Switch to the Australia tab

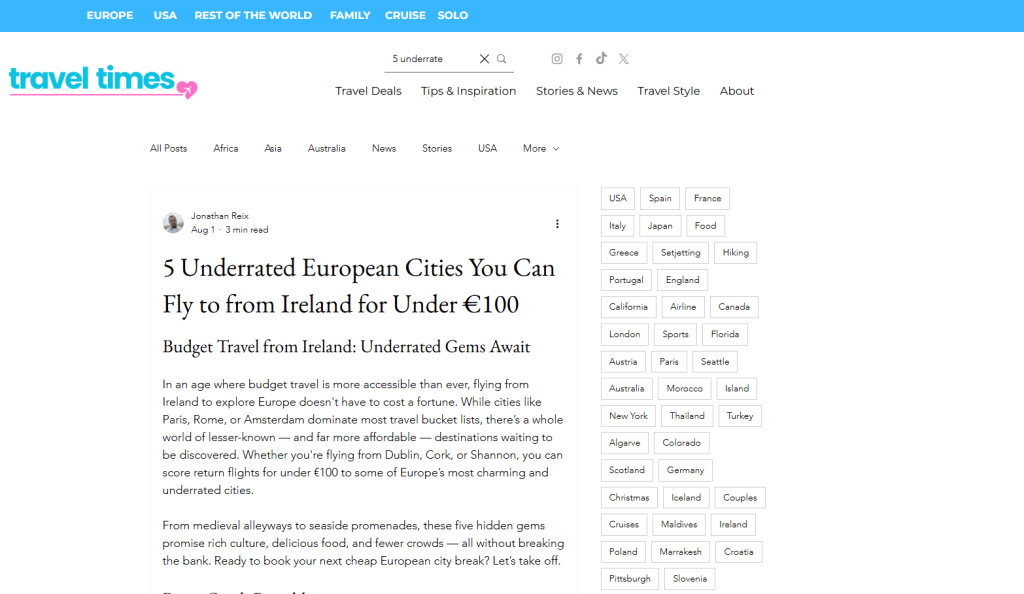326,148
